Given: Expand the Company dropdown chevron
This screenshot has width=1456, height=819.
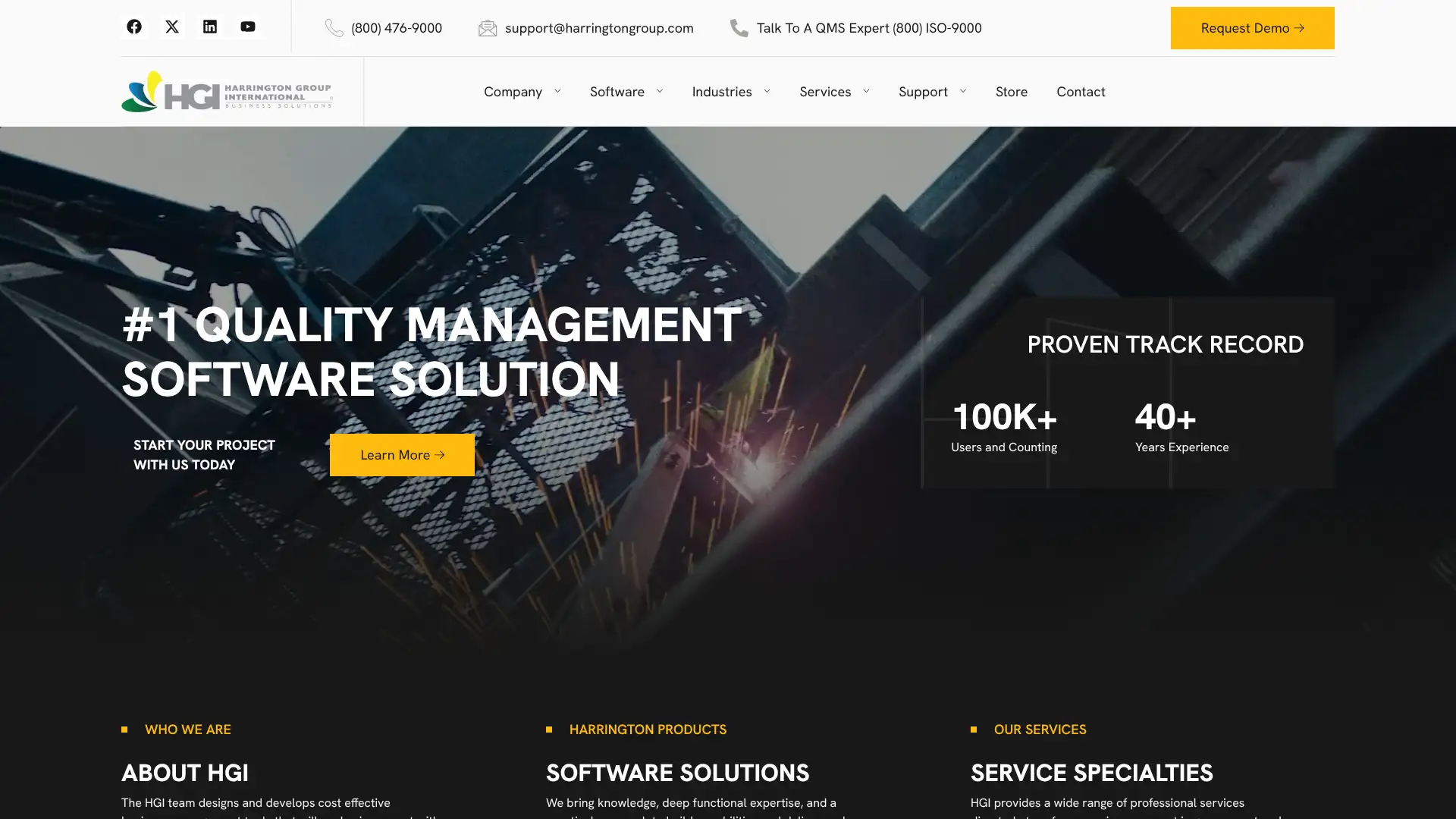Looking at the screenshot, I should coord(557,91).
